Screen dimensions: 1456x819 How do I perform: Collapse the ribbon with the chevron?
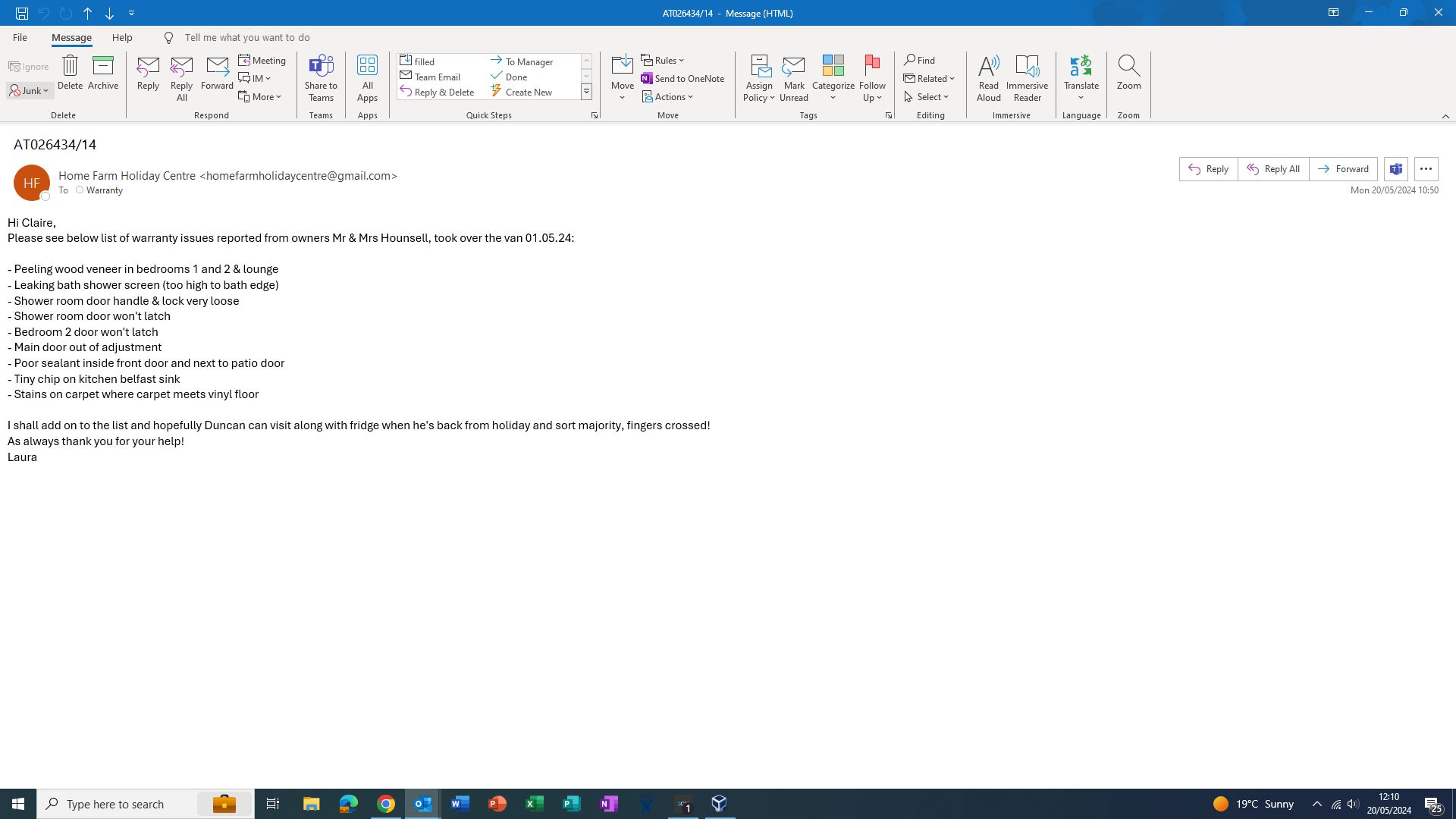pos(1445,116)
